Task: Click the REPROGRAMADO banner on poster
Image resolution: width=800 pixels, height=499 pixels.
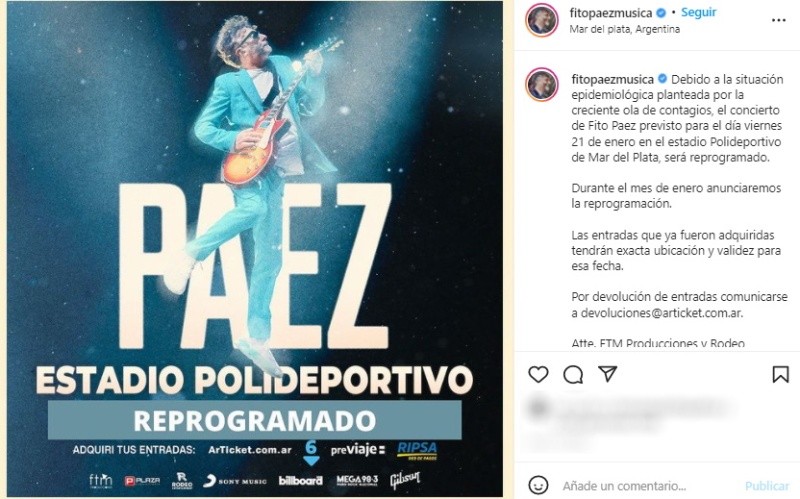Action: tap(255, 420)
